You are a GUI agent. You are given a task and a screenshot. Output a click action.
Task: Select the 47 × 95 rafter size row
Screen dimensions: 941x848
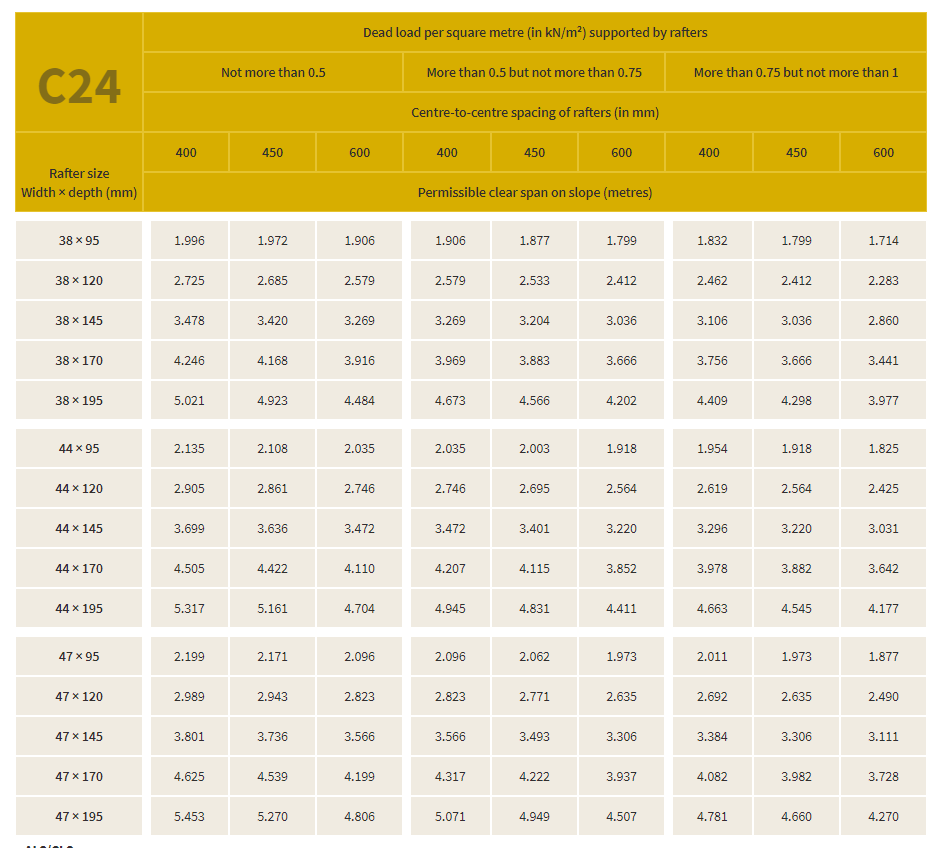click(79, 657)
